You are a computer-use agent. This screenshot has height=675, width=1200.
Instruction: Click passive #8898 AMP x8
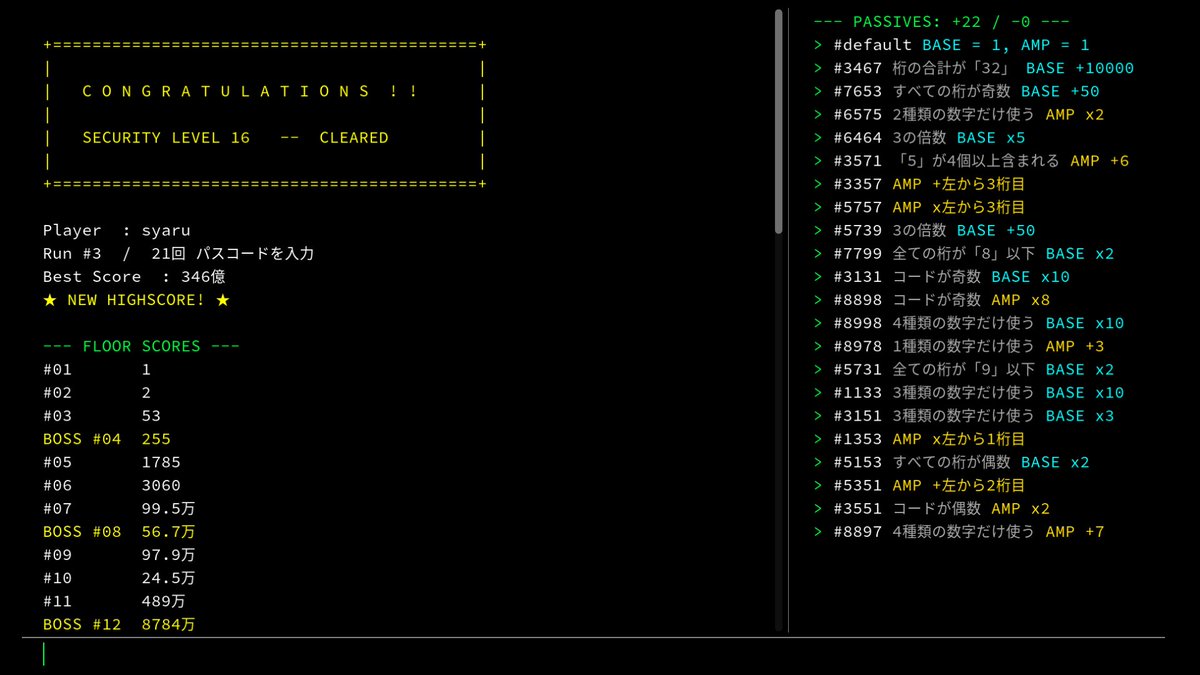click(x=932, y=300)
